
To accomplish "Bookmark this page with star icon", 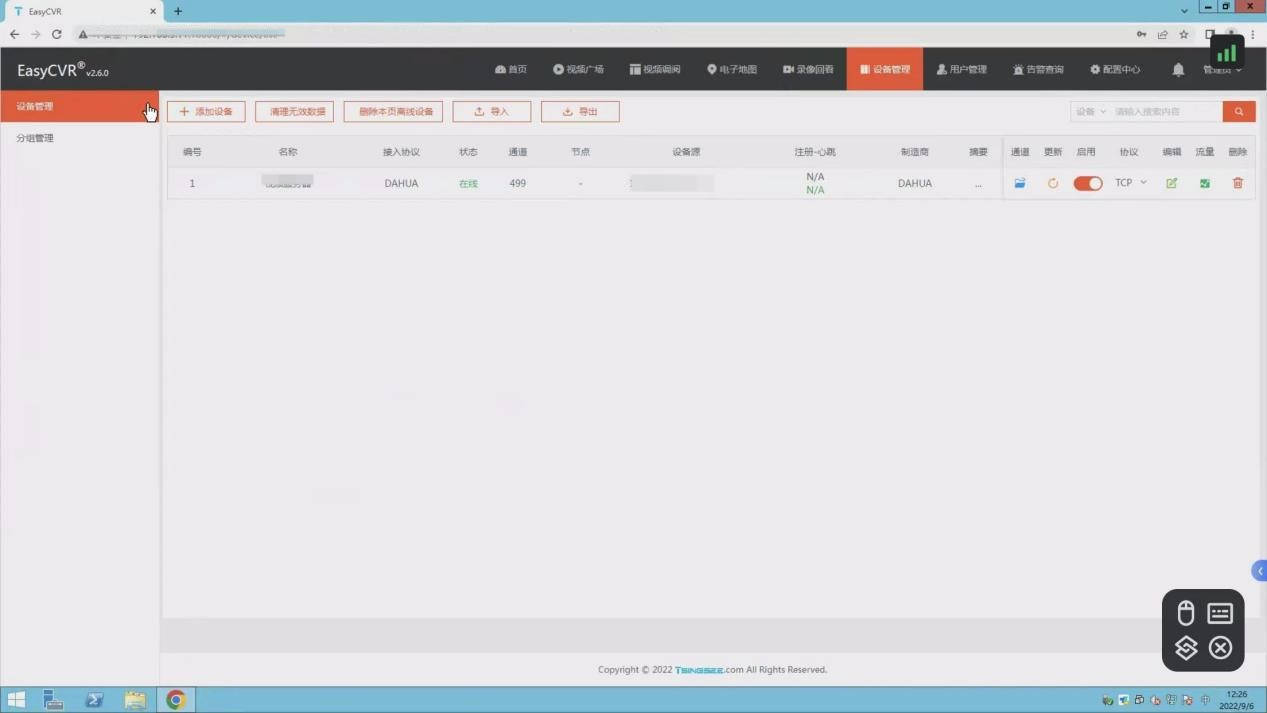I will 1184,34.
